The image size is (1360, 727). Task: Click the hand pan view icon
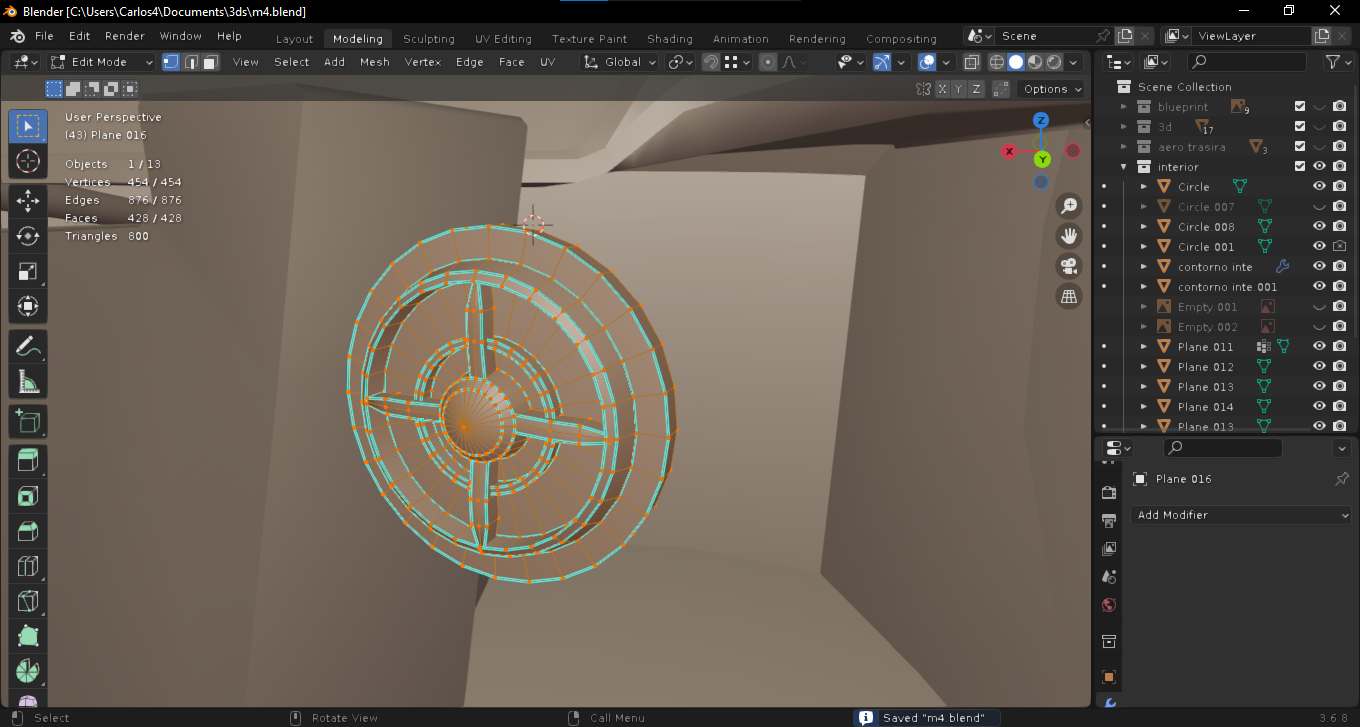[x=1069, y=236]
